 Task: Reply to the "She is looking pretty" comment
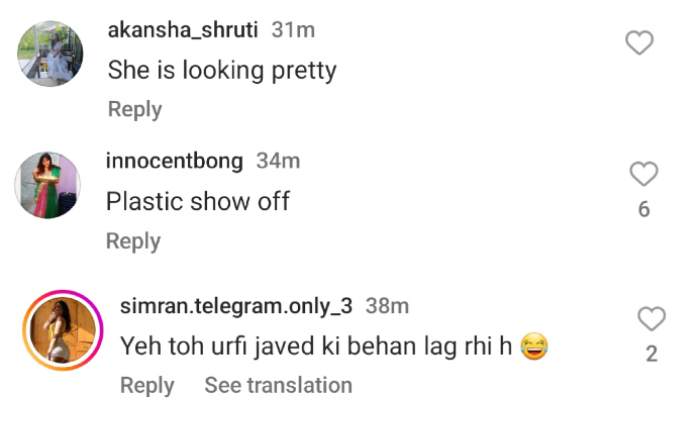(134, 109)
